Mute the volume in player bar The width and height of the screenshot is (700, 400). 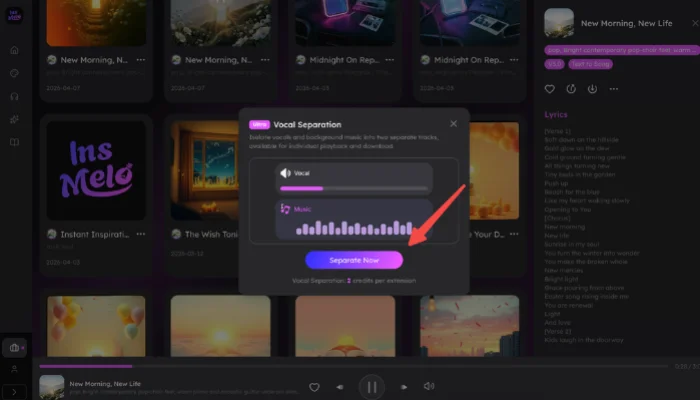(429, 386)
